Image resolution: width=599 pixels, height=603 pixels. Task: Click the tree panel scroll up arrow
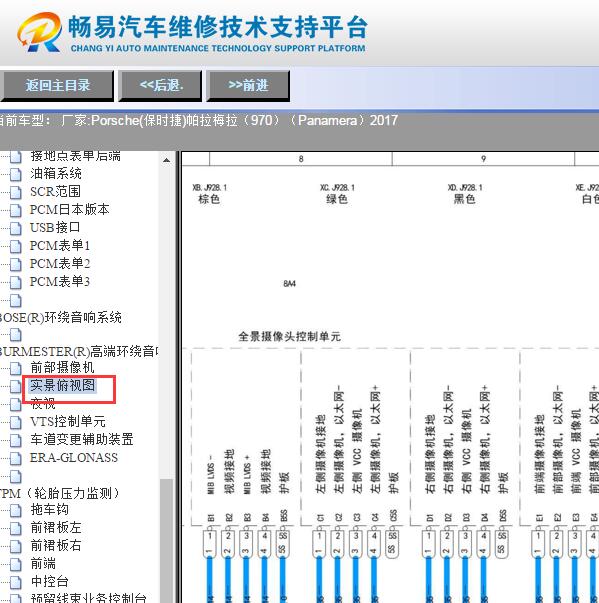click(166, 160)
